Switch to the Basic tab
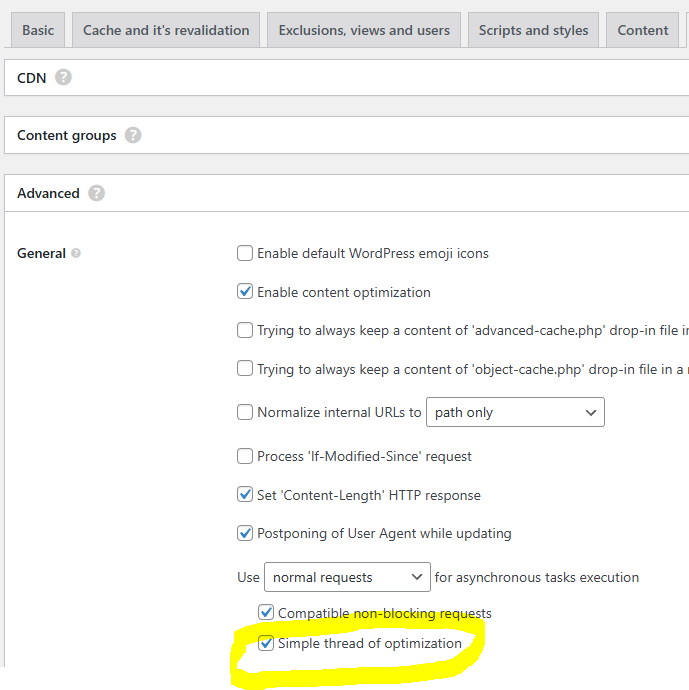 point(38,30)
